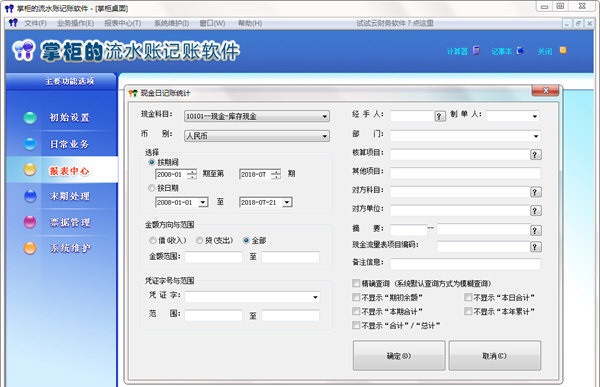
Task: Click the 备注信息 input field
Action: point(465,263)
